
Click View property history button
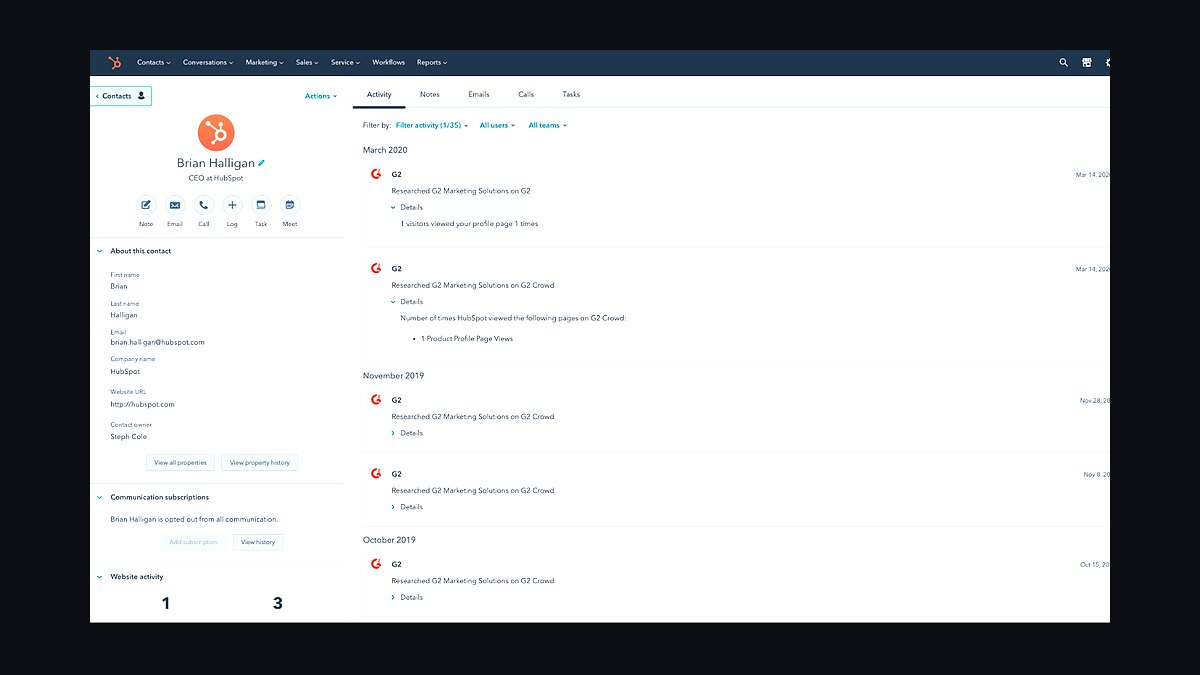point(260,463)
